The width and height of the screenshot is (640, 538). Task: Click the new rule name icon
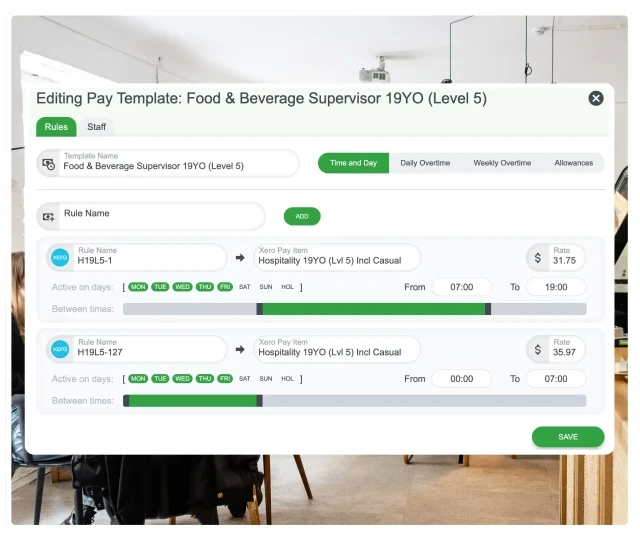tap(49, 216)
